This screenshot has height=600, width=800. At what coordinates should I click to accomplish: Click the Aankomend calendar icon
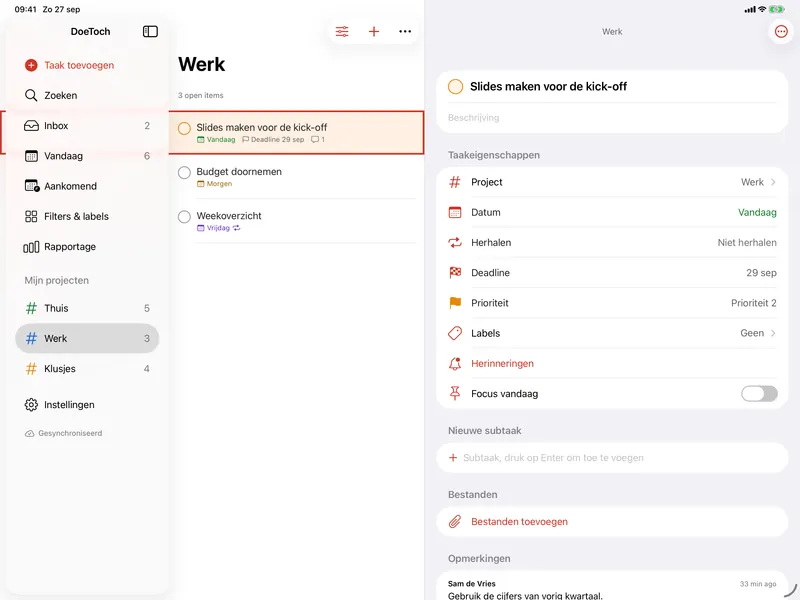(x=32, y=186)
